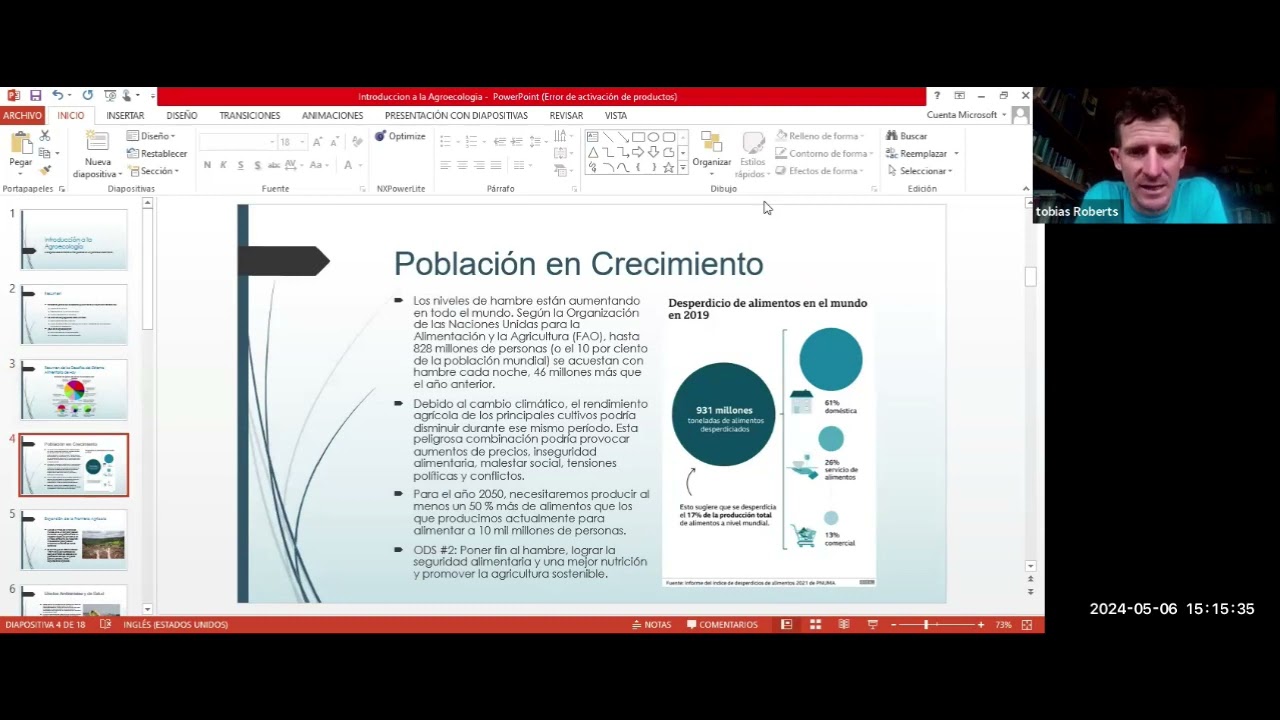Copy selection using the Copy icon

click(44, 153)
